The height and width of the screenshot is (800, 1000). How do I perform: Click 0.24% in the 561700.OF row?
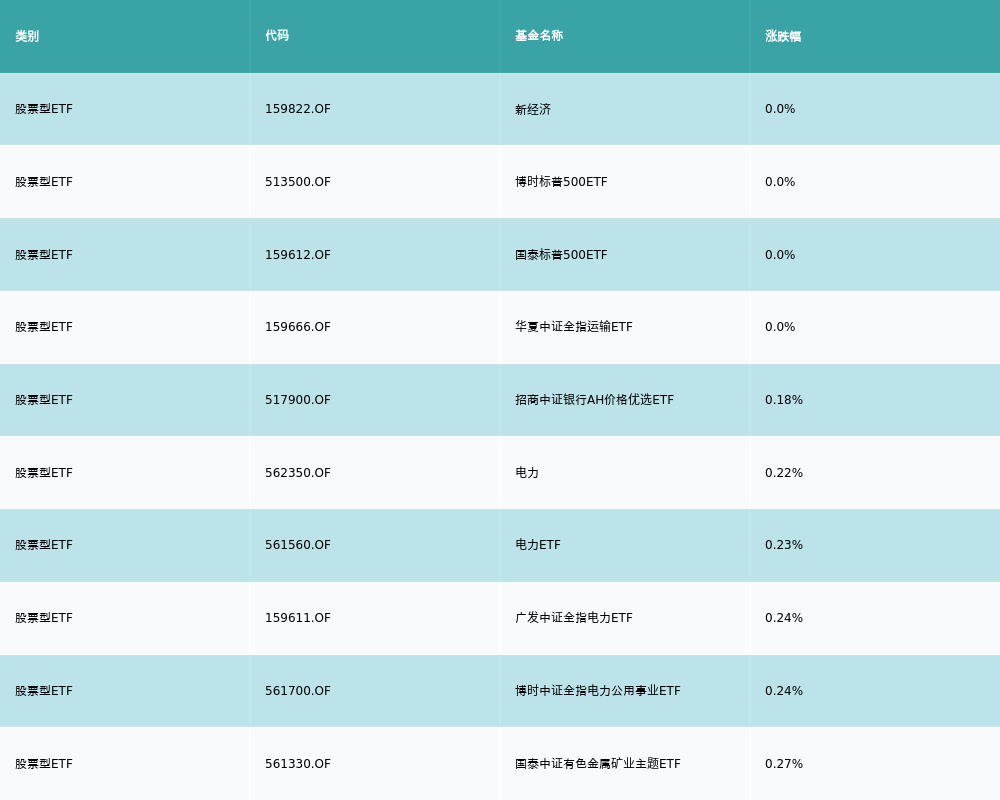coord(784,691)
